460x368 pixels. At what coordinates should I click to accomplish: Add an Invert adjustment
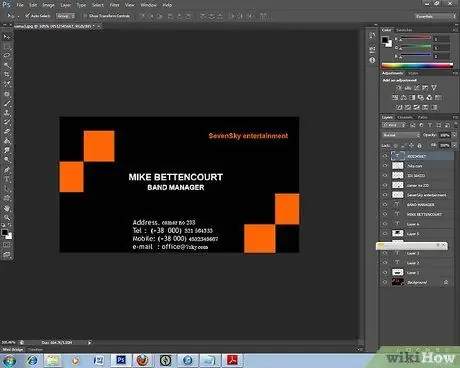pyautogui.click(x=399, y=107)
